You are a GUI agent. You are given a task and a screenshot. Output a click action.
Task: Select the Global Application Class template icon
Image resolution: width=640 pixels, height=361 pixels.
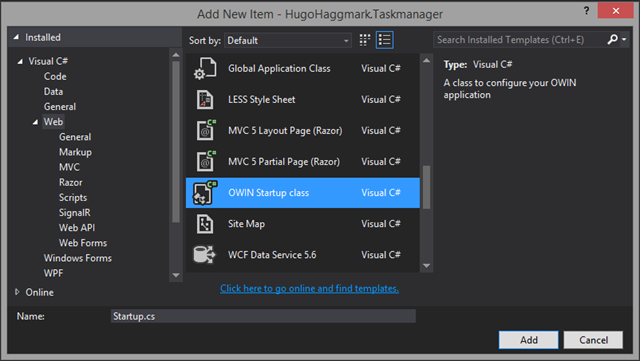205,68
